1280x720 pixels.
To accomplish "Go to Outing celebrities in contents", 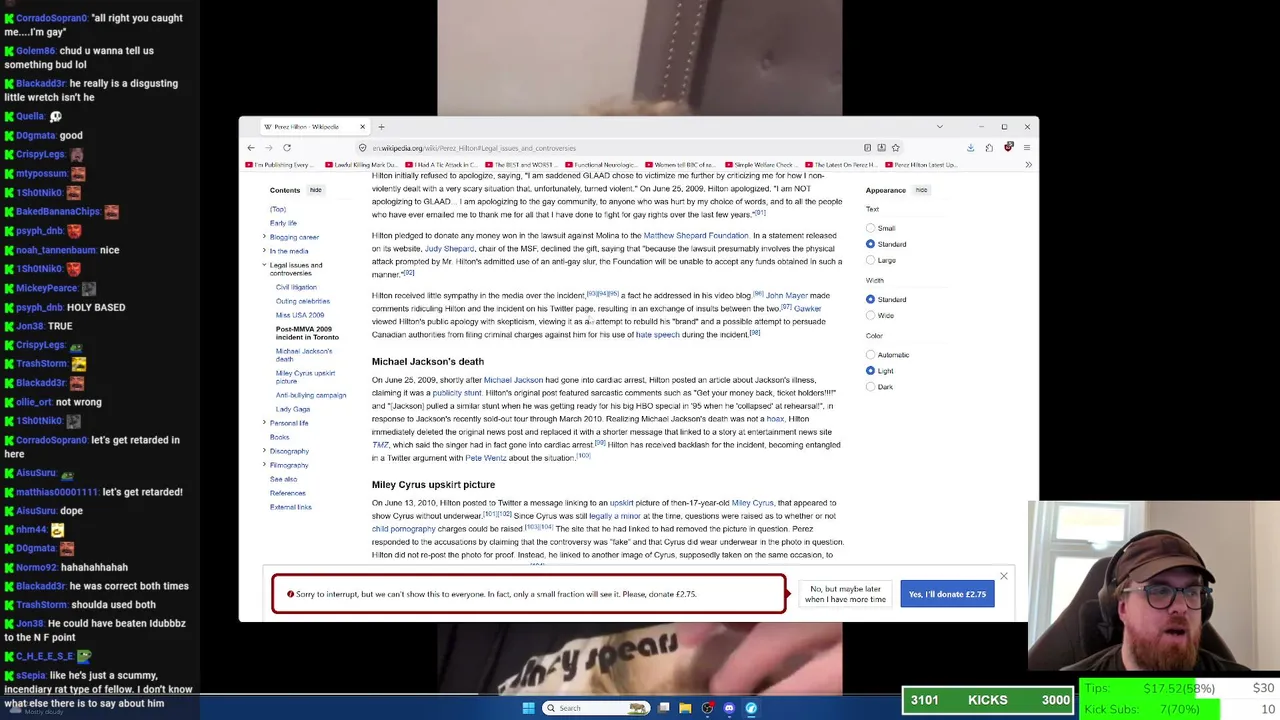I will [x=303, y=301].
